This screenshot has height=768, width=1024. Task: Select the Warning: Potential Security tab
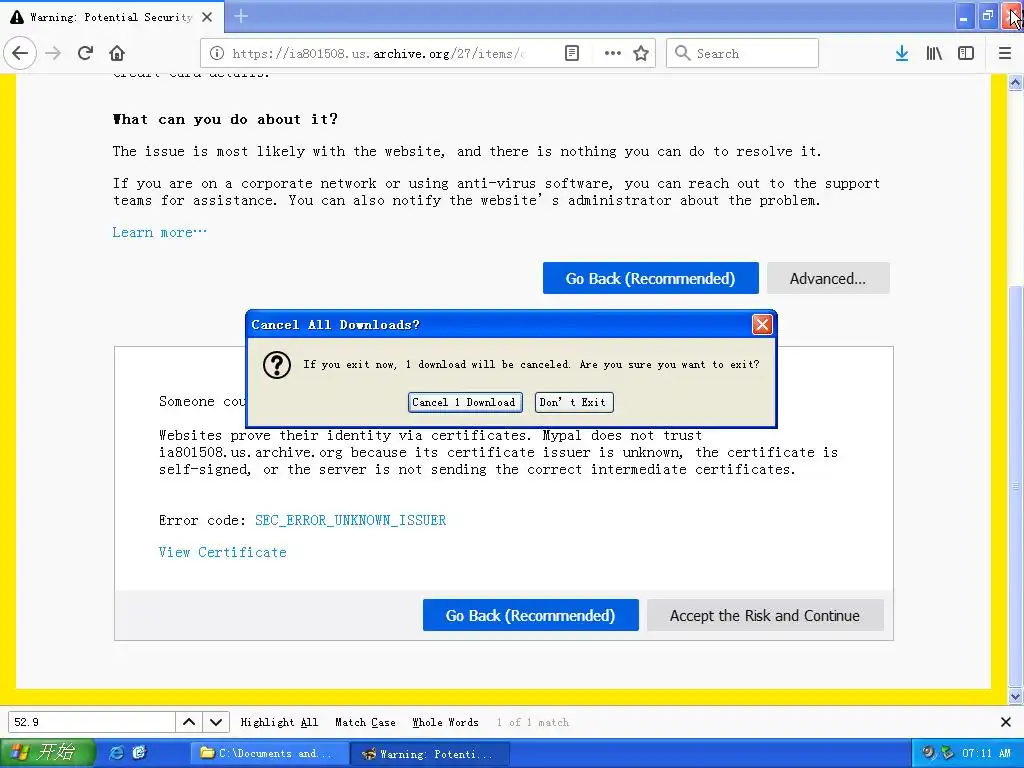[111, 17]
